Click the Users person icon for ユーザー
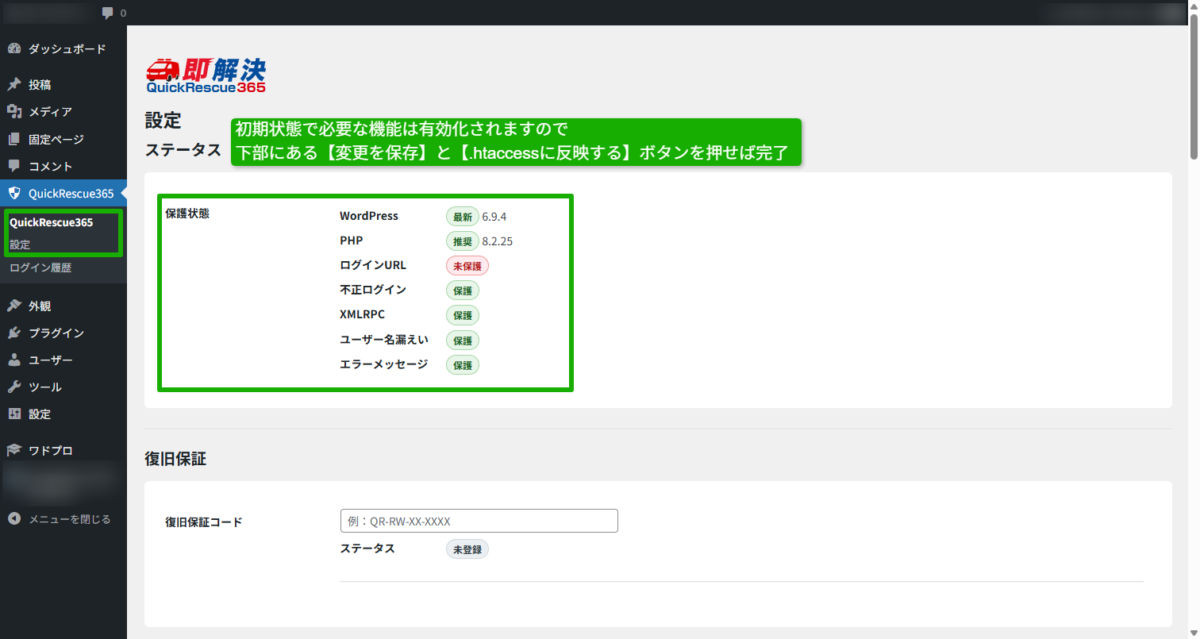1200x639 pixels. 14,360
